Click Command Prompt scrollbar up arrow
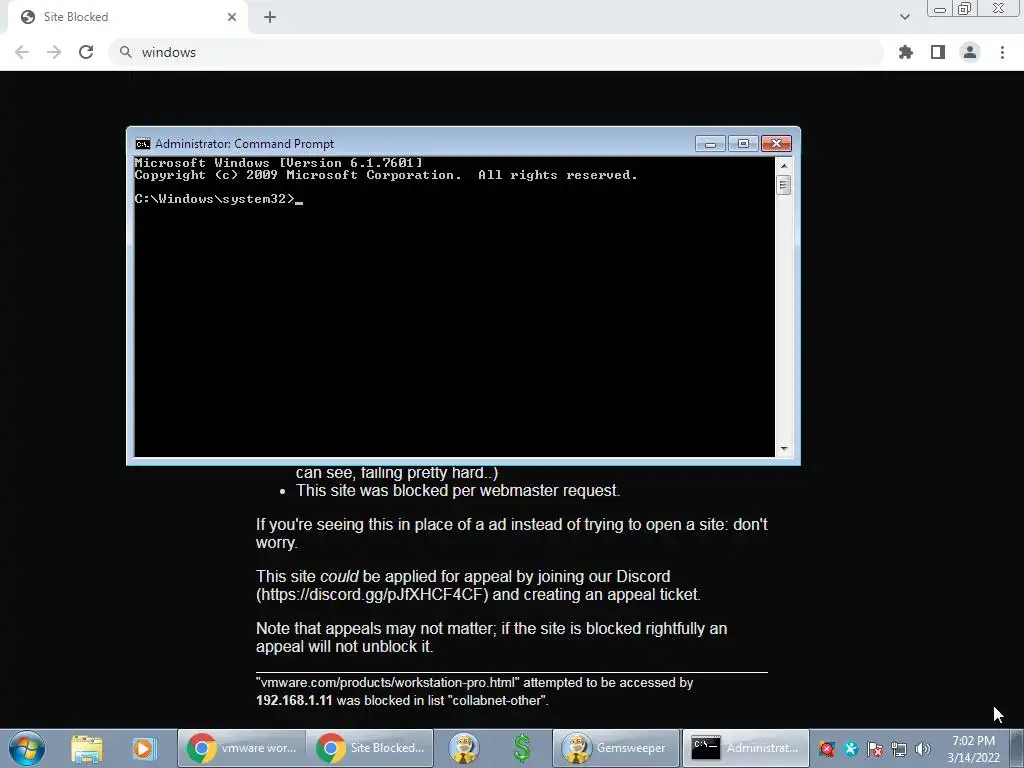The height and width of the screenshot is (768, 1024). click(784, 166)
